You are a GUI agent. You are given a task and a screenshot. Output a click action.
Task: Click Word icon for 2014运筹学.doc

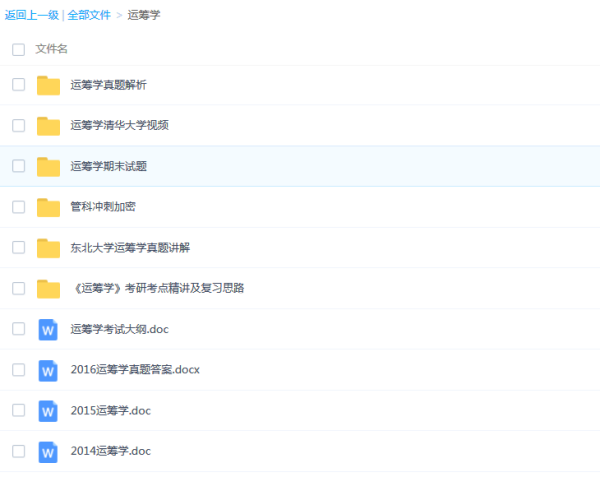(48, 451)
